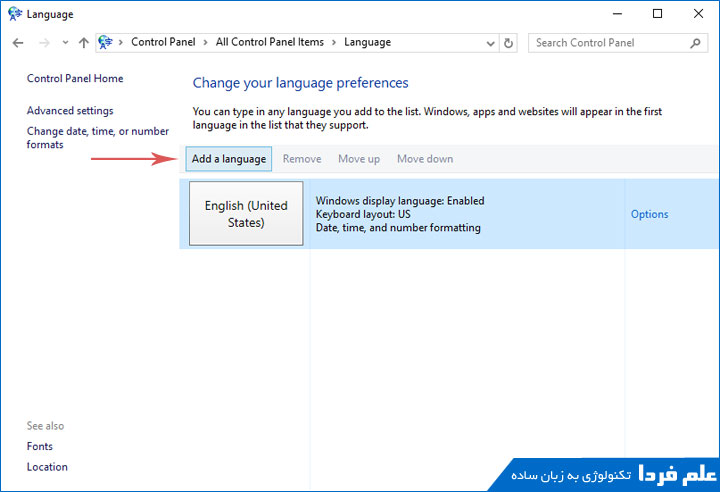Expand the address bar history dropdown
Screen dimensions: 720x492
point(488,43)
